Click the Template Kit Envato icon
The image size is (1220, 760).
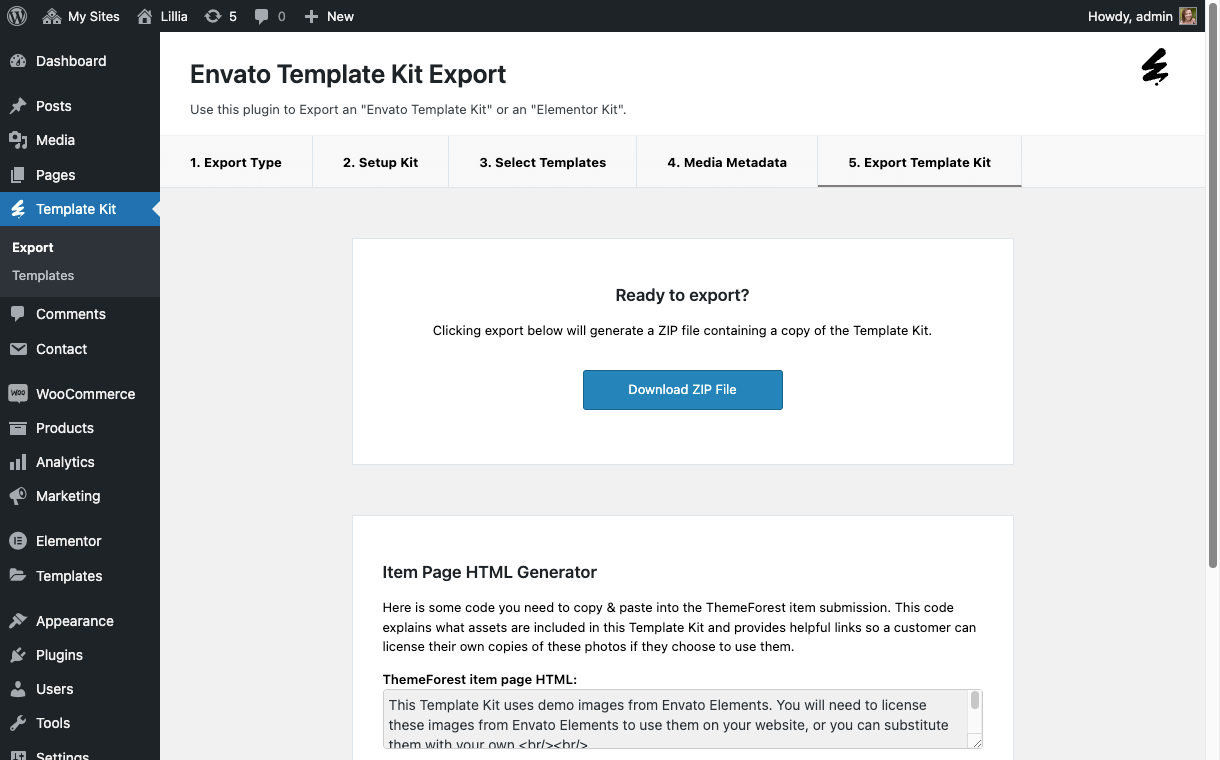coord(18,209)
